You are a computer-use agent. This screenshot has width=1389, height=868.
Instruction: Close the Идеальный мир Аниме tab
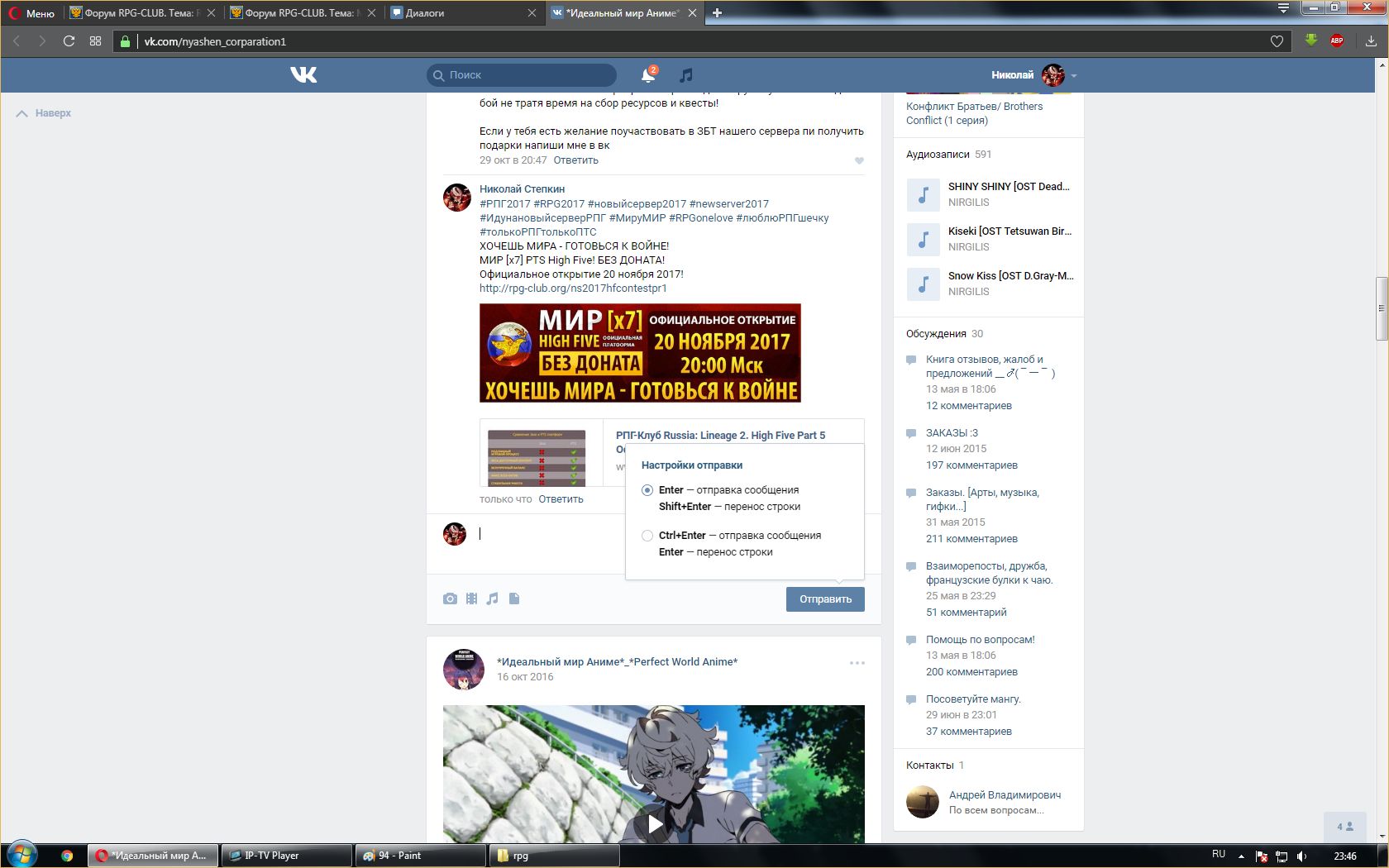point(692,13)
